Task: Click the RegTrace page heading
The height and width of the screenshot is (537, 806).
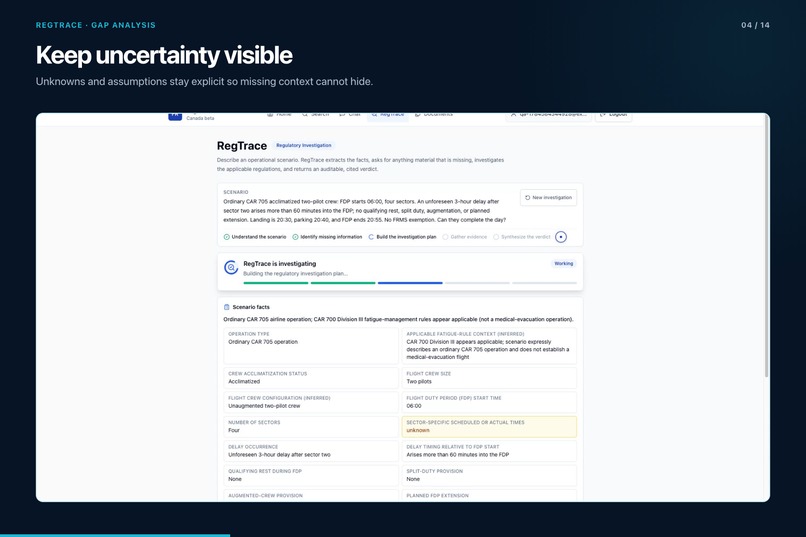Action: (x=242, y=146)
